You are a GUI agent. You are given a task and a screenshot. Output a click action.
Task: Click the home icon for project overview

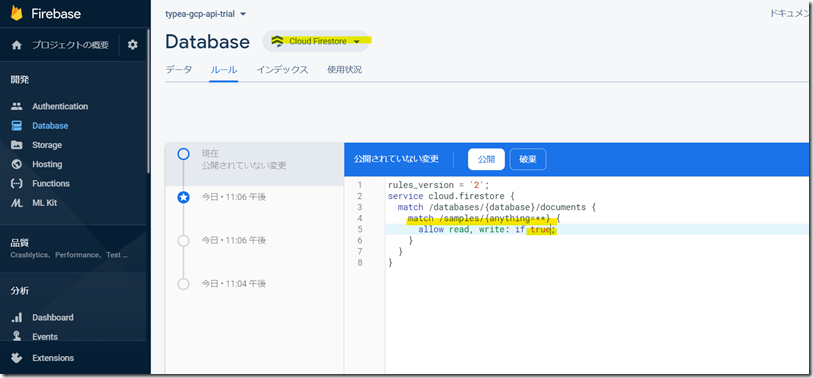(x=17, y=45)
